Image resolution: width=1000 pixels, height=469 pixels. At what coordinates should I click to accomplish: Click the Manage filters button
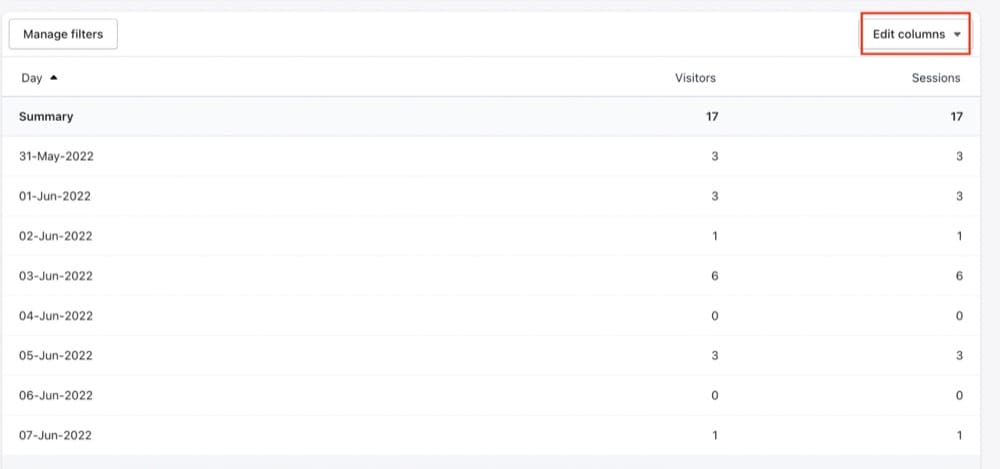click(x=63, y=34)
